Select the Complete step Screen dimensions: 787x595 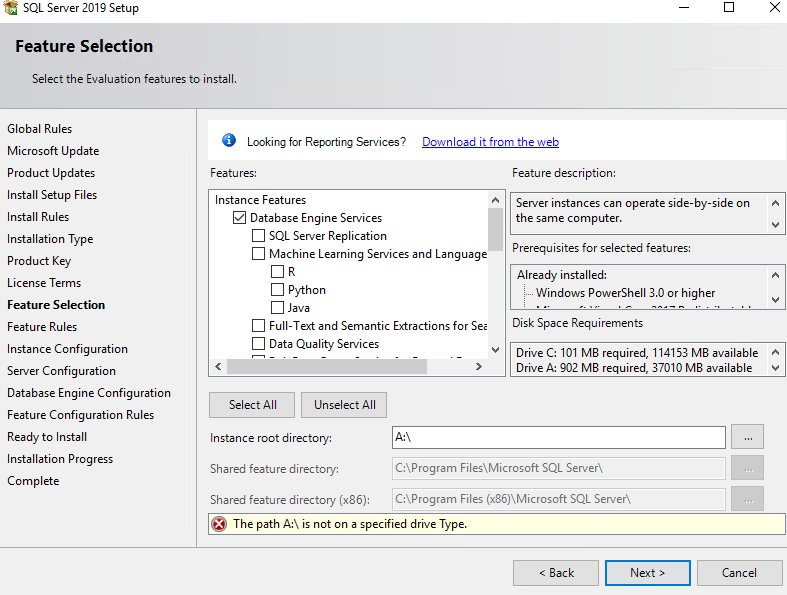pos(33,481)
